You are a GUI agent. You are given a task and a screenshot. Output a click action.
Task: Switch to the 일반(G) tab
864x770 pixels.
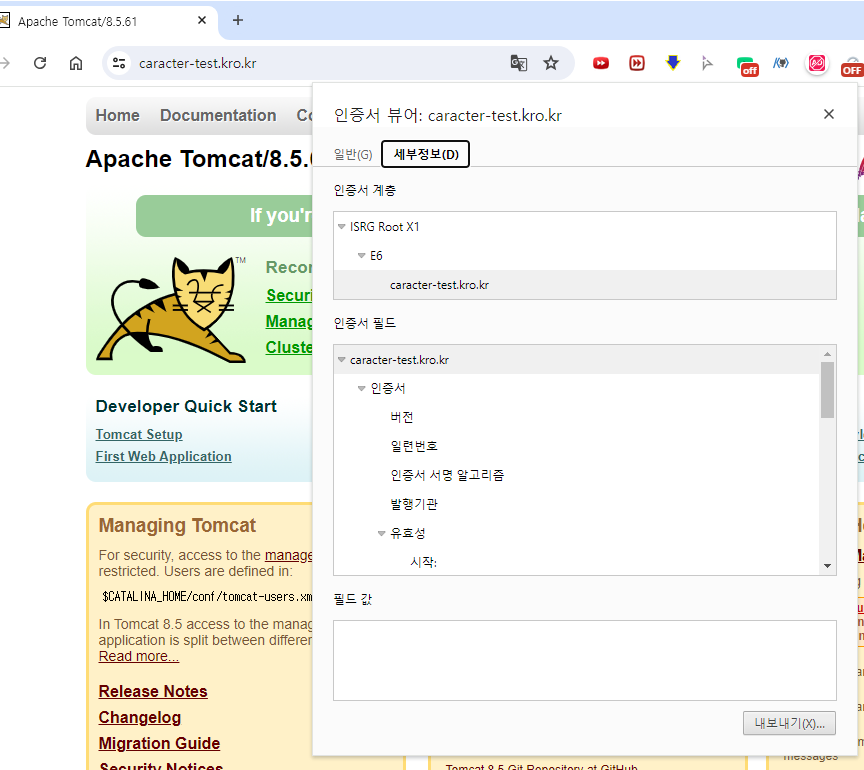point(353,154)
